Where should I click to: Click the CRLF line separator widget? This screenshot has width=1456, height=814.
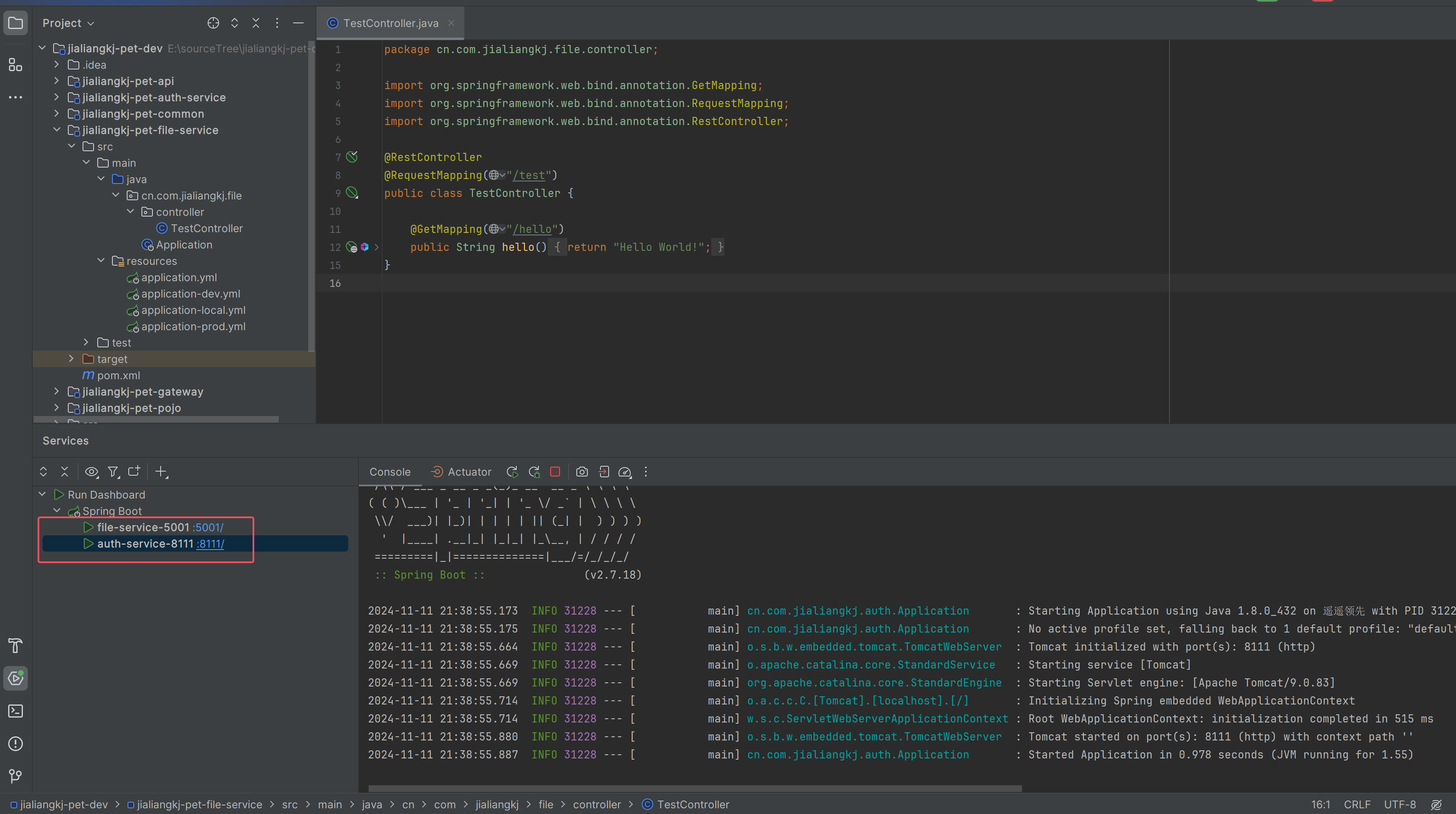pyautogui.click(x=1357, y=804)
